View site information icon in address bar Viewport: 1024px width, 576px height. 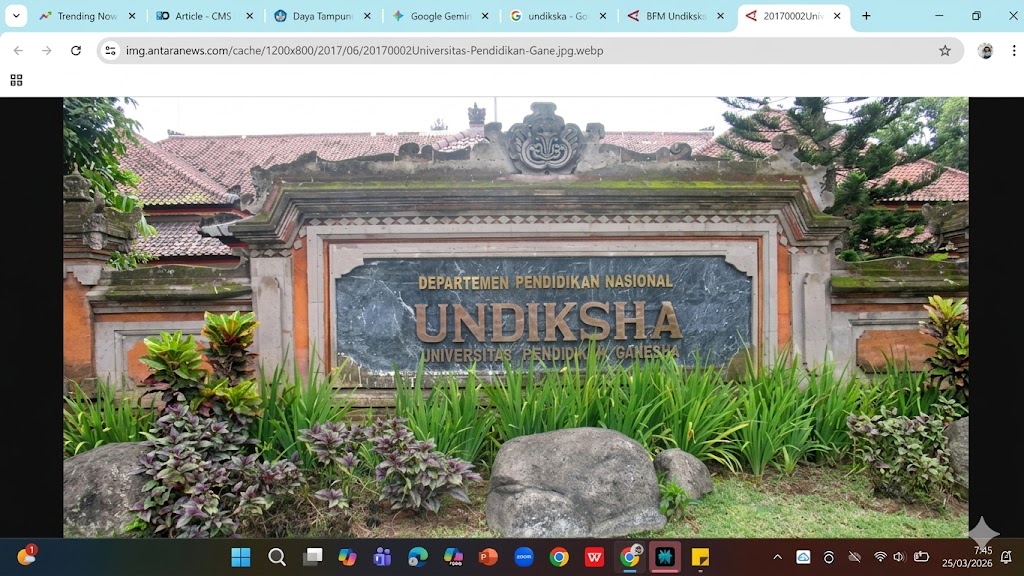[110, 50]
